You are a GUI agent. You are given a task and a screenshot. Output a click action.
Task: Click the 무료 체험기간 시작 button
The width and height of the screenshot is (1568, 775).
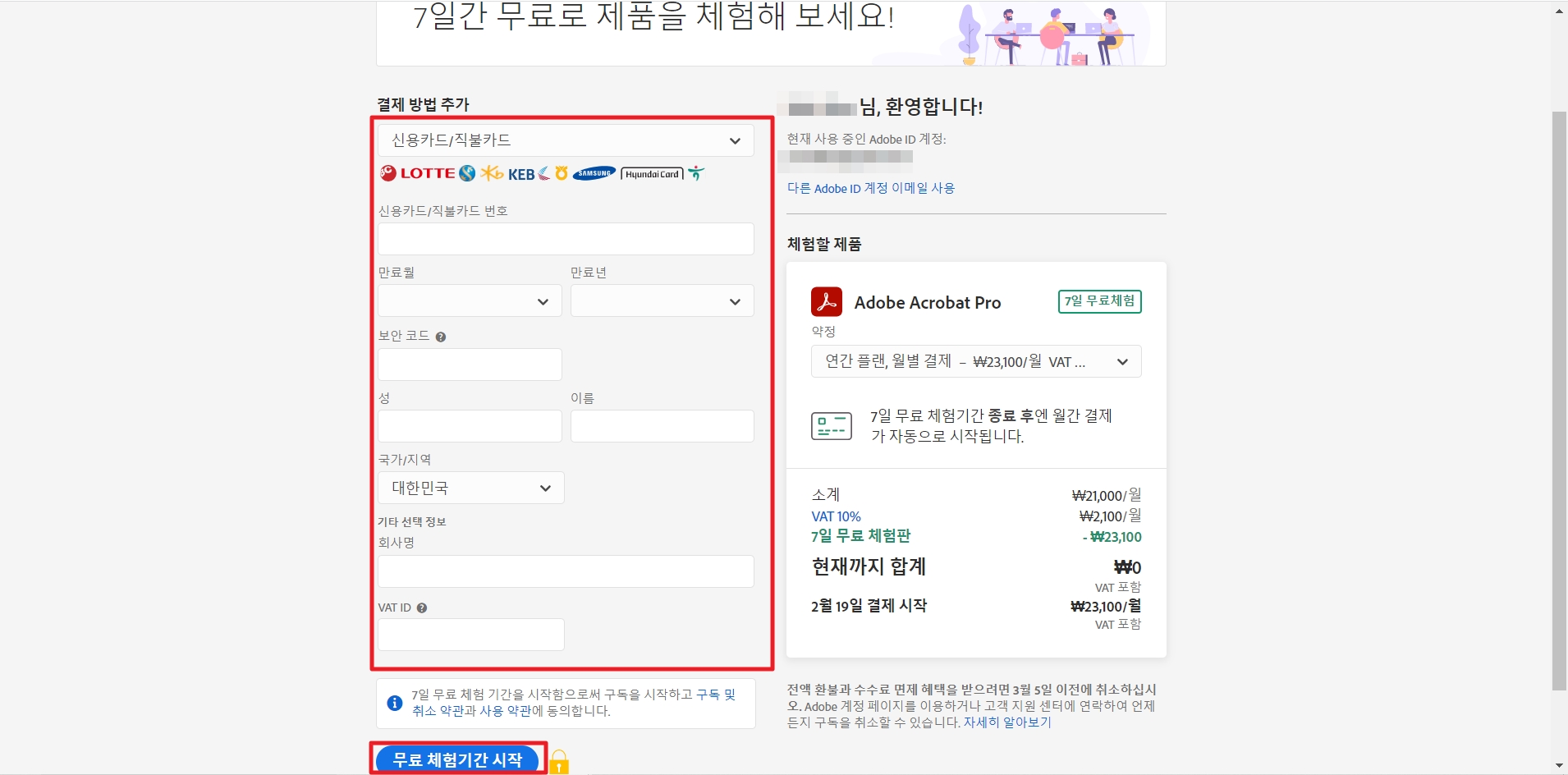(x=457, y=759)
